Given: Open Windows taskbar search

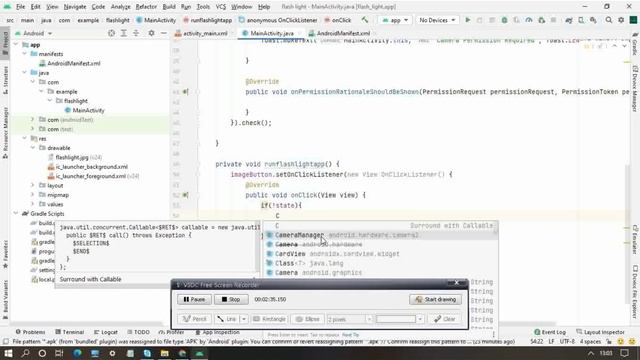Looking at the screenshot, I should point(25,353).
